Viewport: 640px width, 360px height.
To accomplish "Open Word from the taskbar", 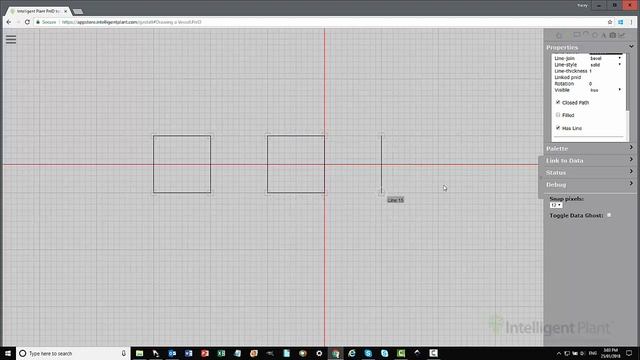I will (189, 353).
